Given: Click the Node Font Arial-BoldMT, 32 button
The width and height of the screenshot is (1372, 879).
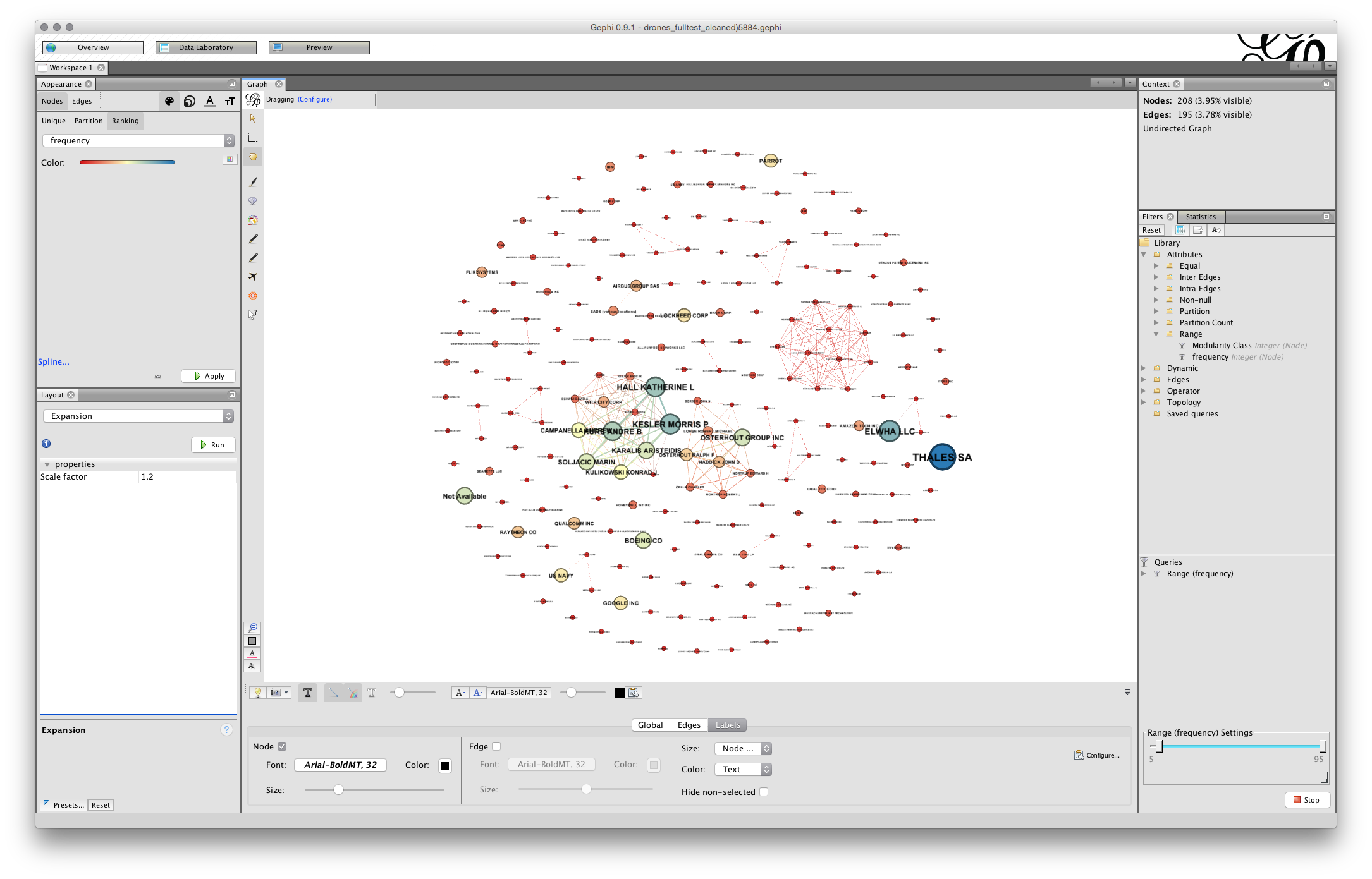Looking at the screenshot, I should click(340, 765).
